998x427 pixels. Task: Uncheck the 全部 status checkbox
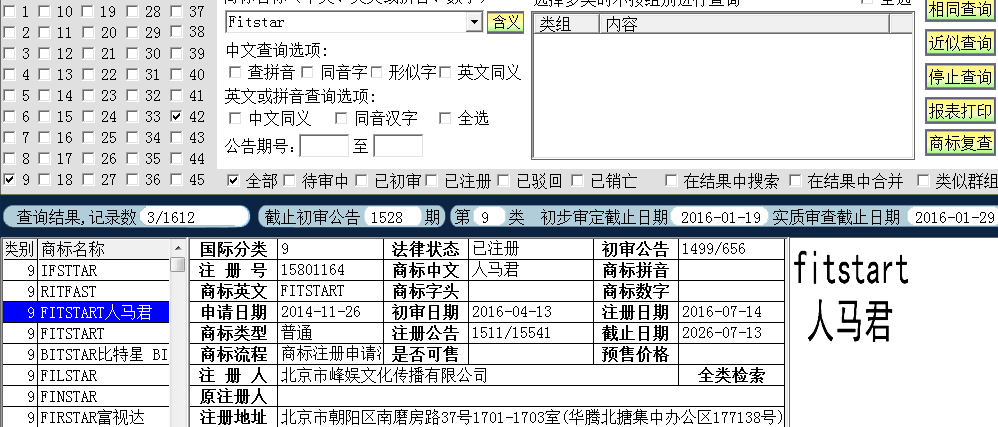[x=233, y=181]
